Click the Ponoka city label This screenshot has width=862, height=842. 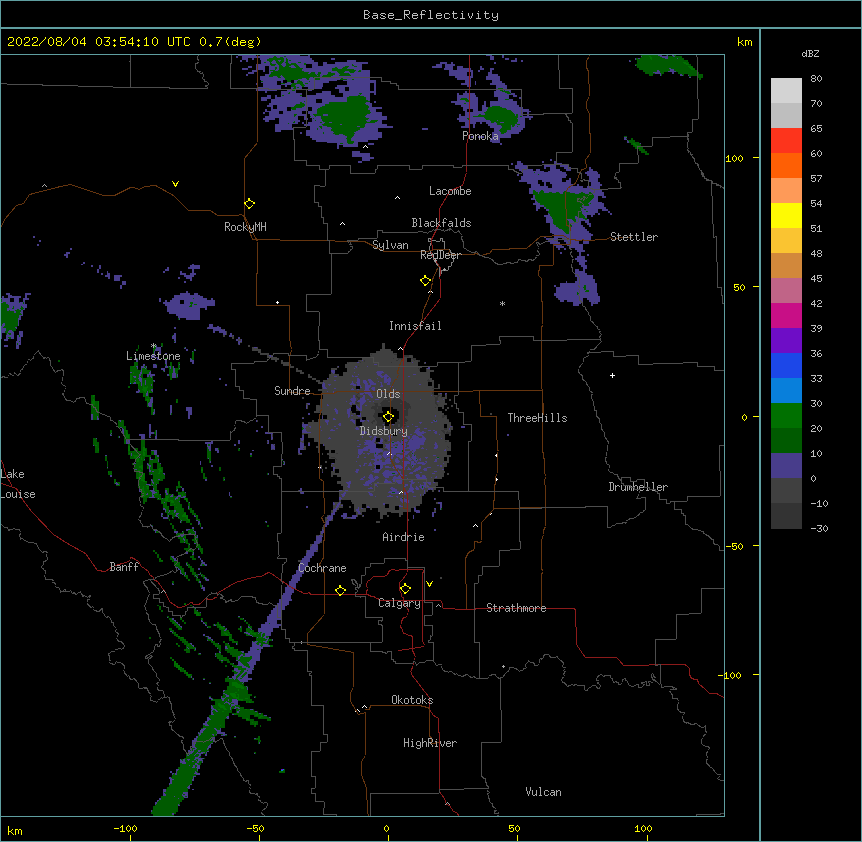tap(480, 136)
